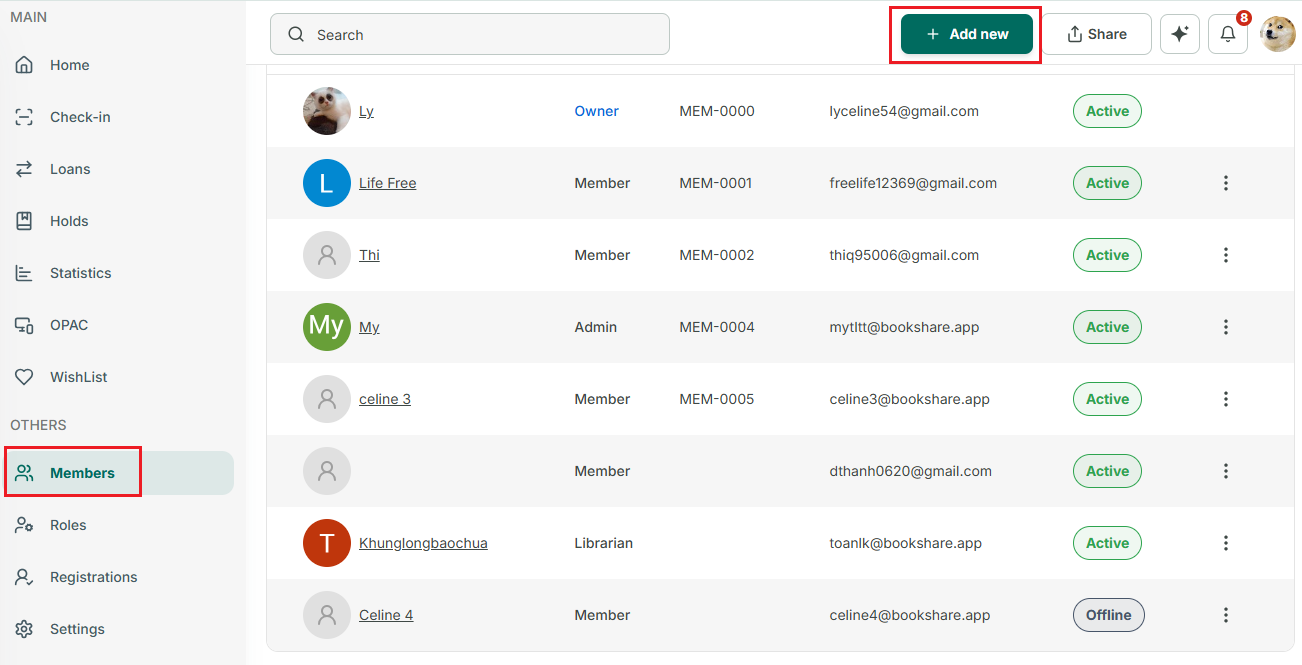Expand options menu for Celine 4

coord(1226,615)
